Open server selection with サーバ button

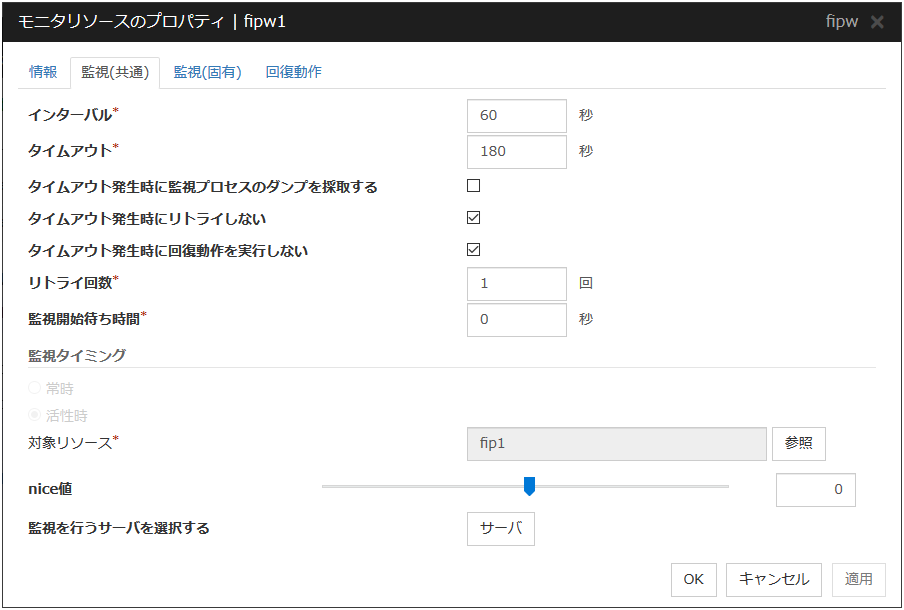point(500,529)
